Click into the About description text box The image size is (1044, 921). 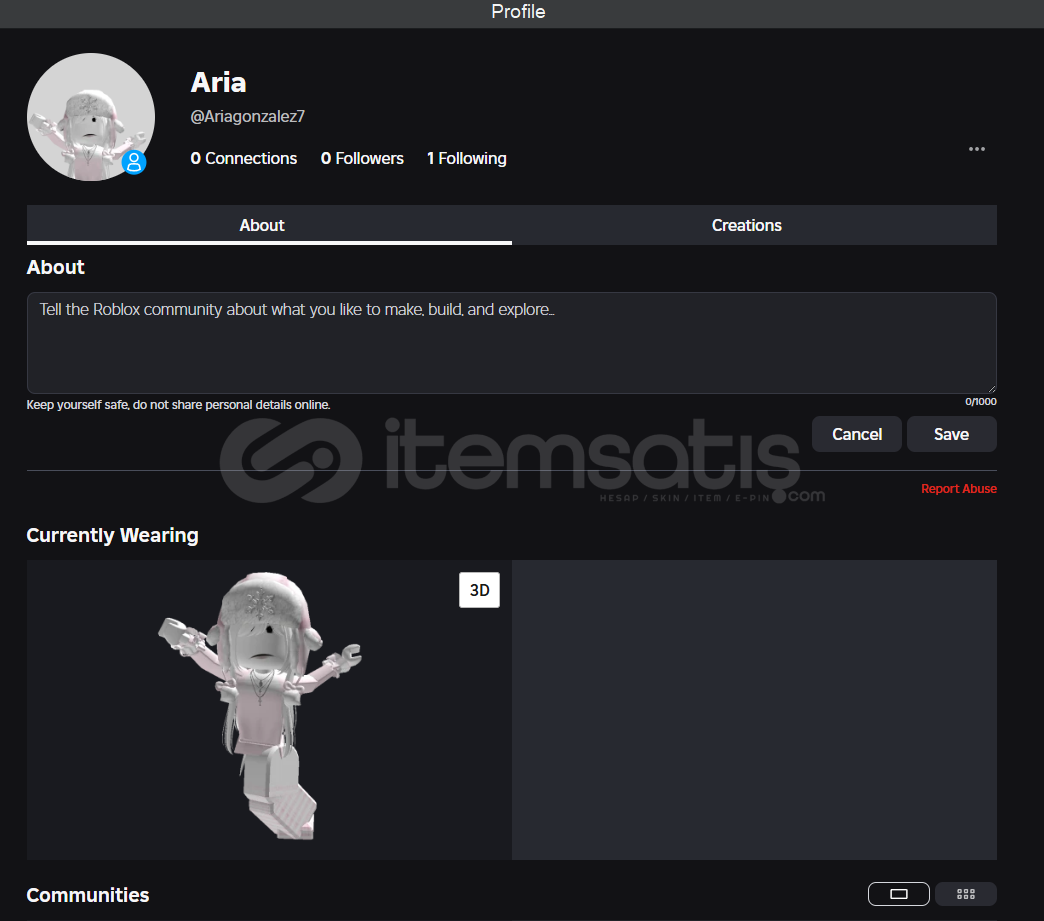point(511,343)
